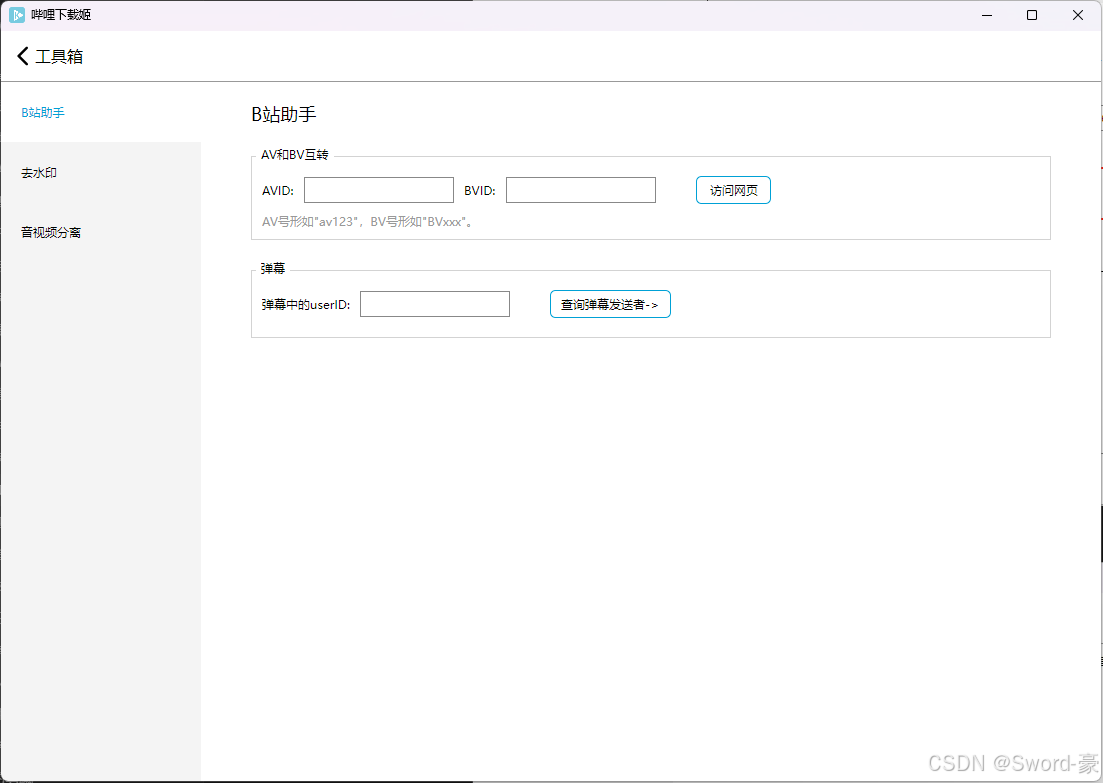Close the 哔哩下载姬 window
This screenshot has height=783, width=1103.
tap(1078, 15)
